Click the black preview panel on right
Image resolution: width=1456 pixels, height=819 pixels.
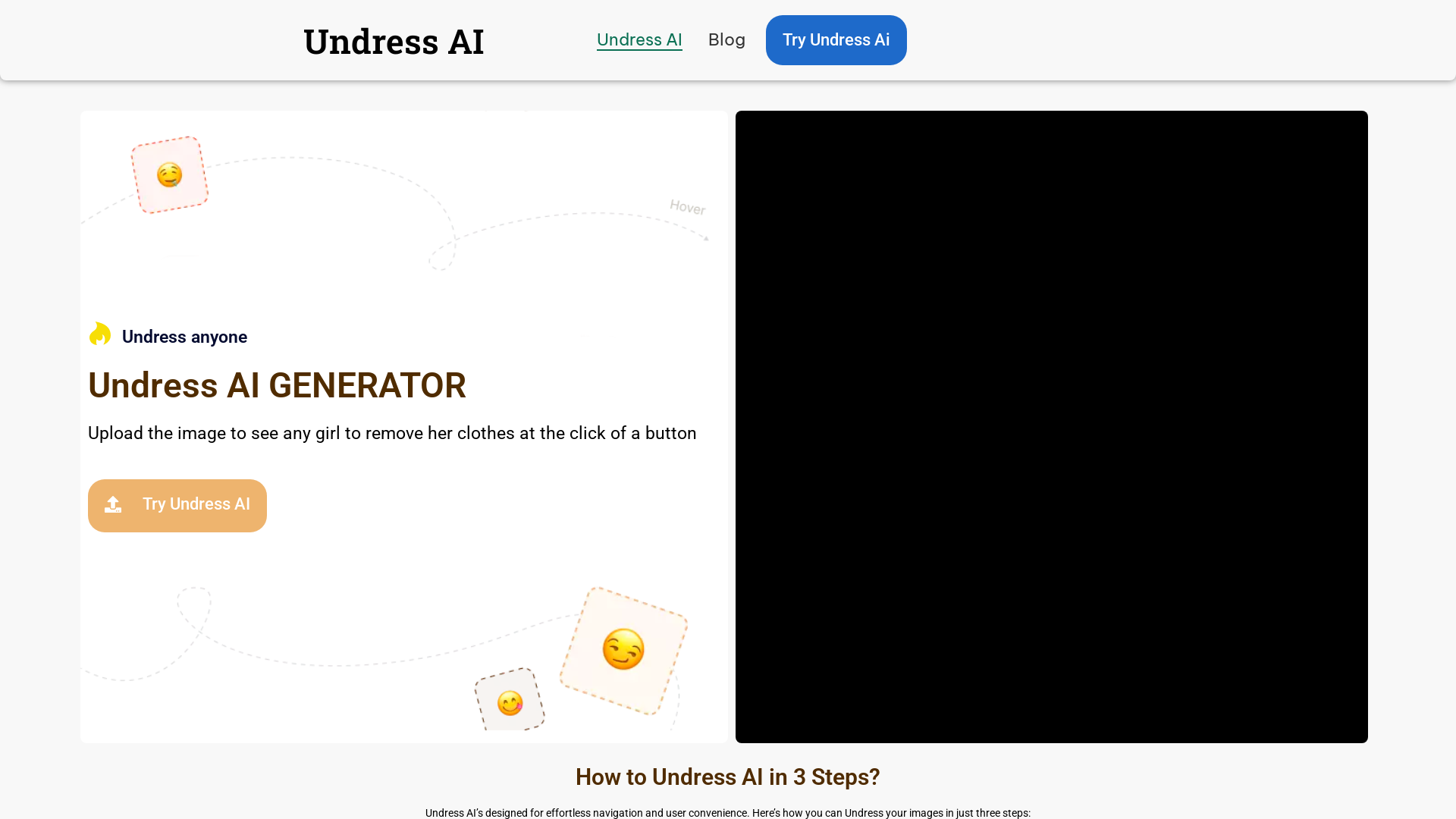(1051, 427)
